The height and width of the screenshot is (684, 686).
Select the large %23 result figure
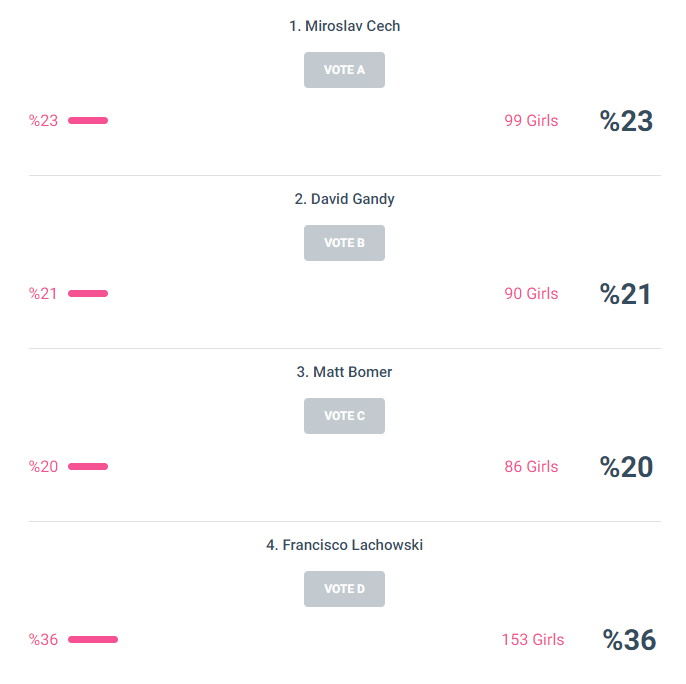point(626,121)
